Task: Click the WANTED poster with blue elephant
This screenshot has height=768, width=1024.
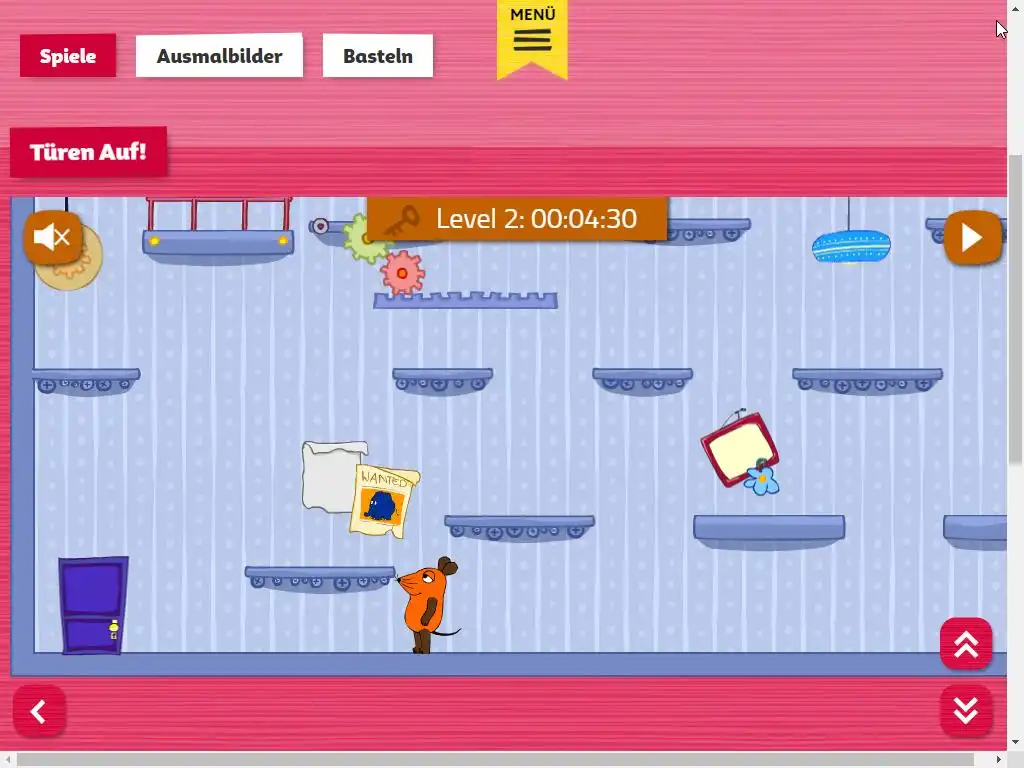Action: pos(385,501)
